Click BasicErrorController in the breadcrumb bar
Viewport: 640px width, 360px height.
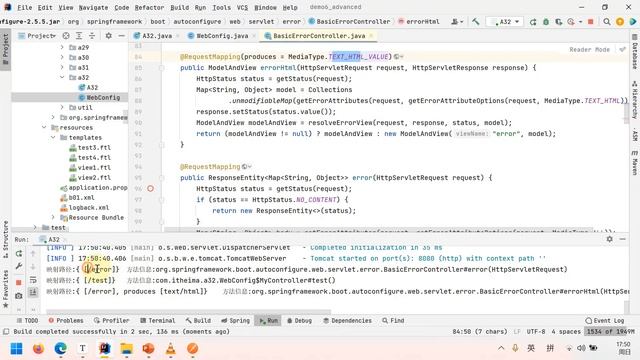[349, 22]
